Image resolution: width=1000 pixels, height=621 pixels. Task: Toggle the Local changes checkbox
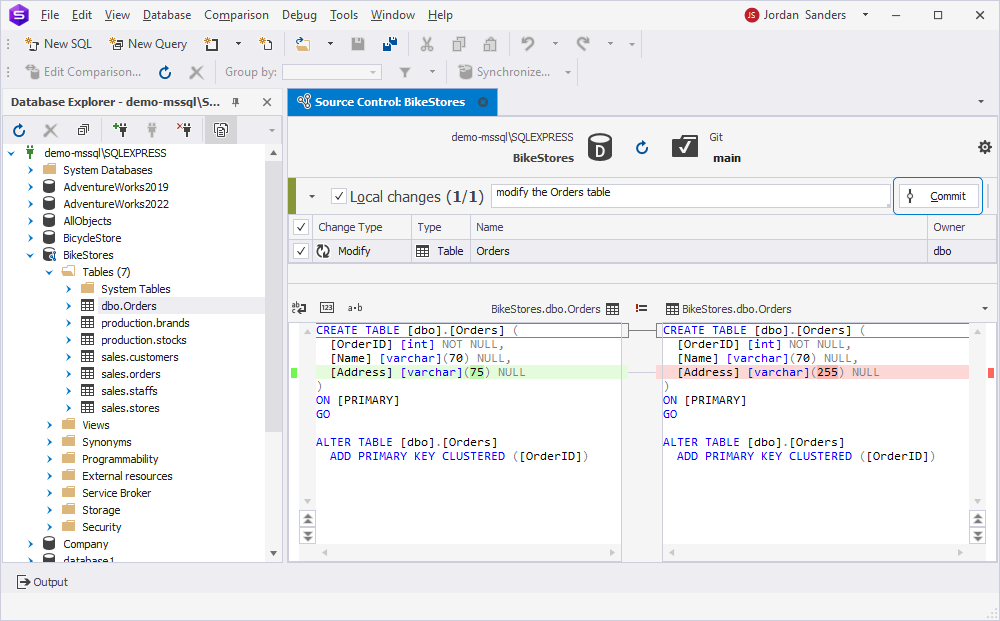point(339,196)
